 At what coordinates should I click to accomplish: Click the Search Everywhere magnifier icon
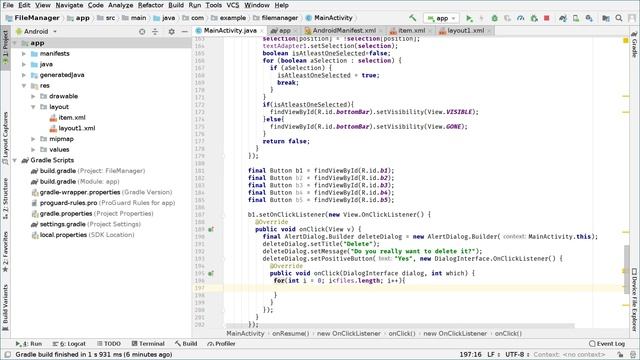pos(619,18)
